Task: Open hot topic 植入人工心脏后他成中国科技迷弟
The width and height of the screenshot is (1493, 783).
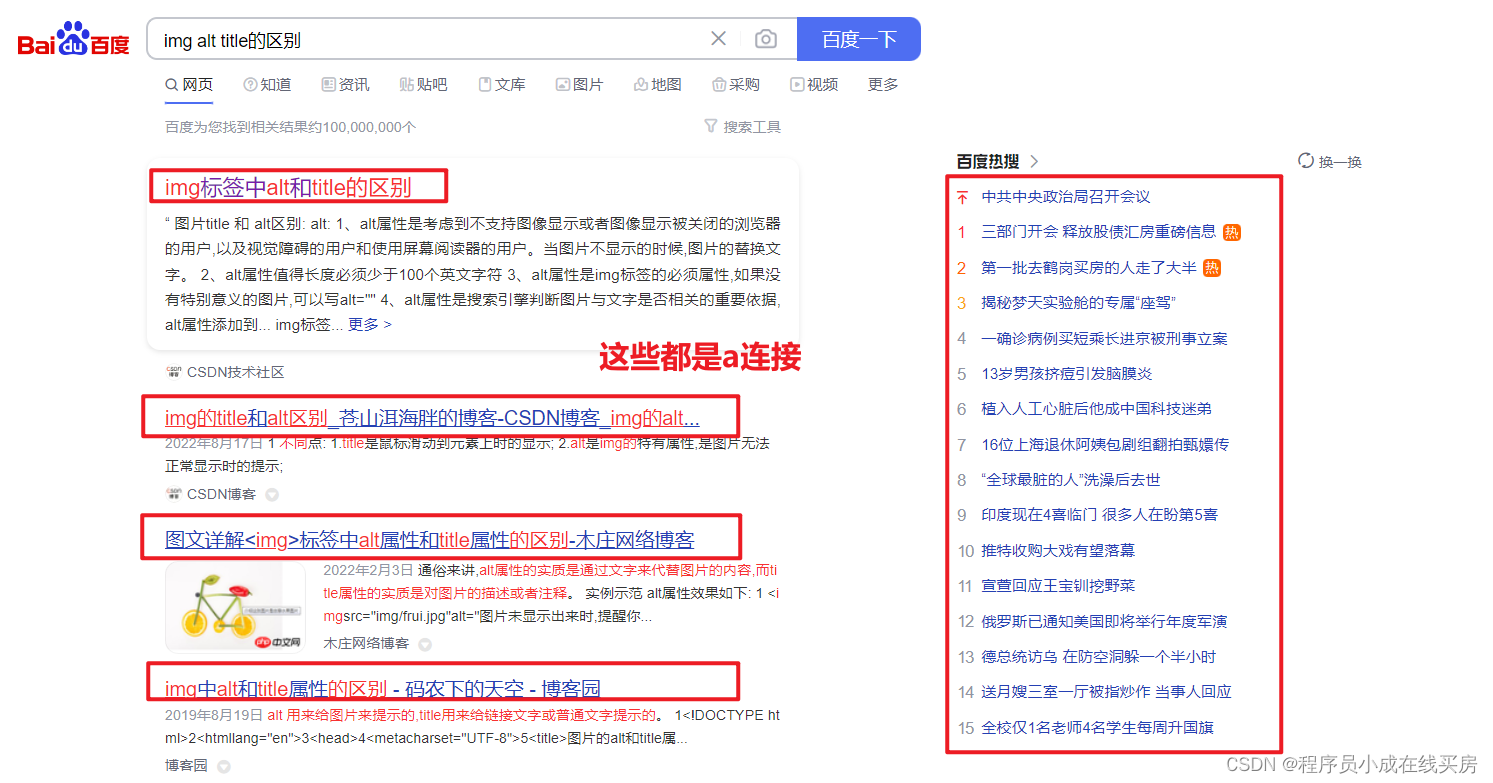Action: [x=1096, y=409]
